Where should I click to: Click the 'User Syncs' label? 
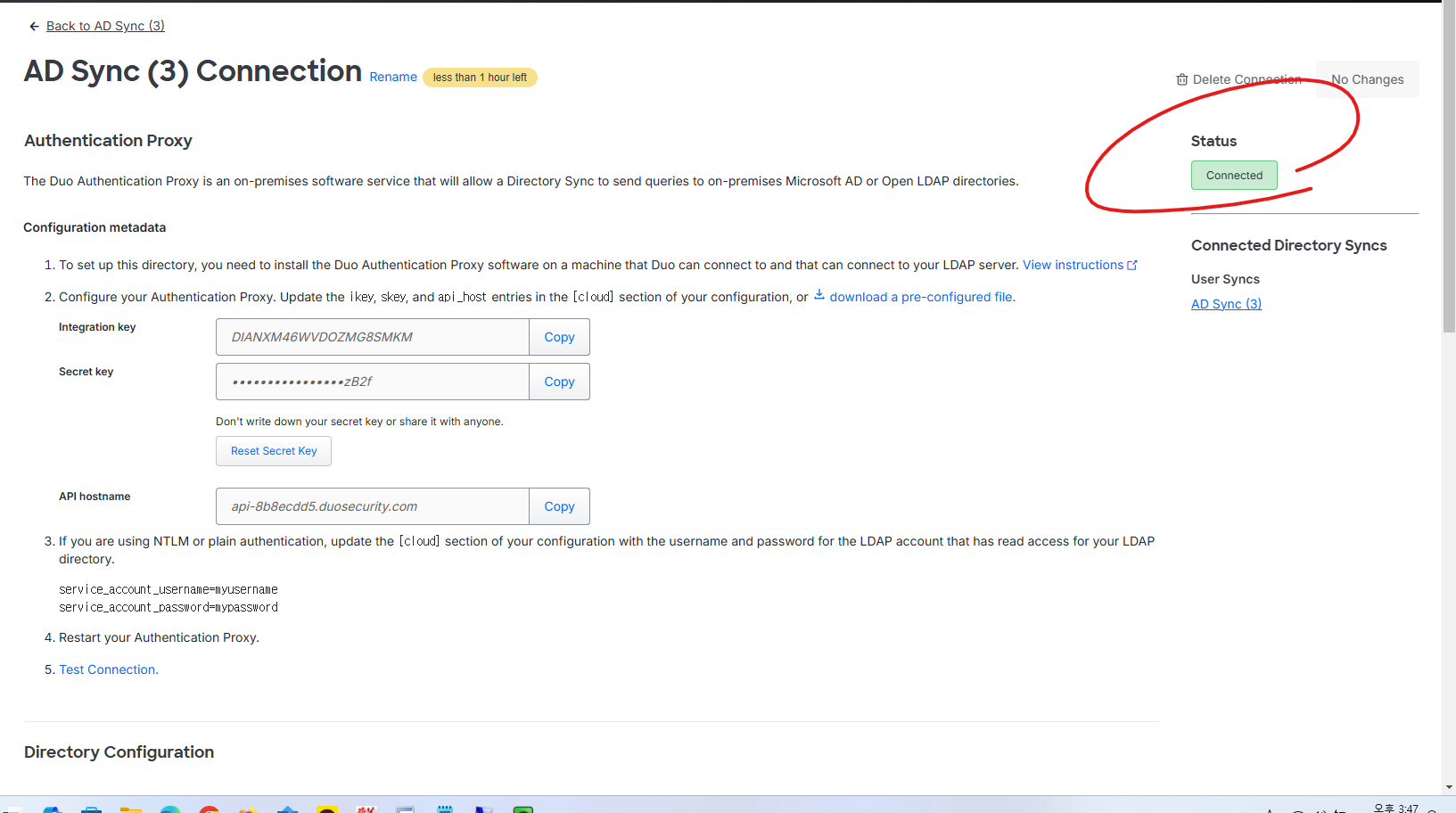[1225, 279]
